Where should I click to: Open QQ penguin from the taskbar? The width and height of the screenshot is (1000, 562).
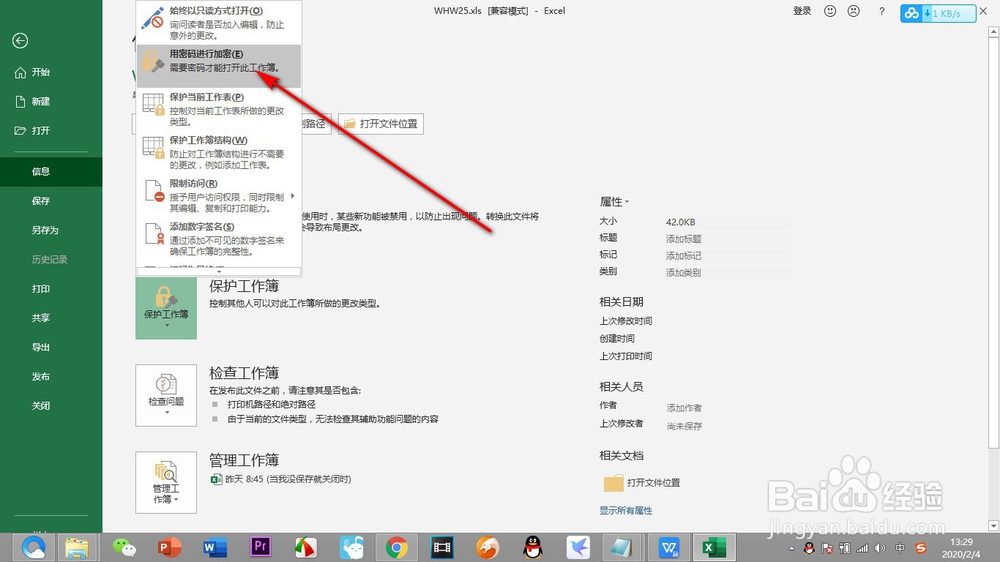pos(533,547)
